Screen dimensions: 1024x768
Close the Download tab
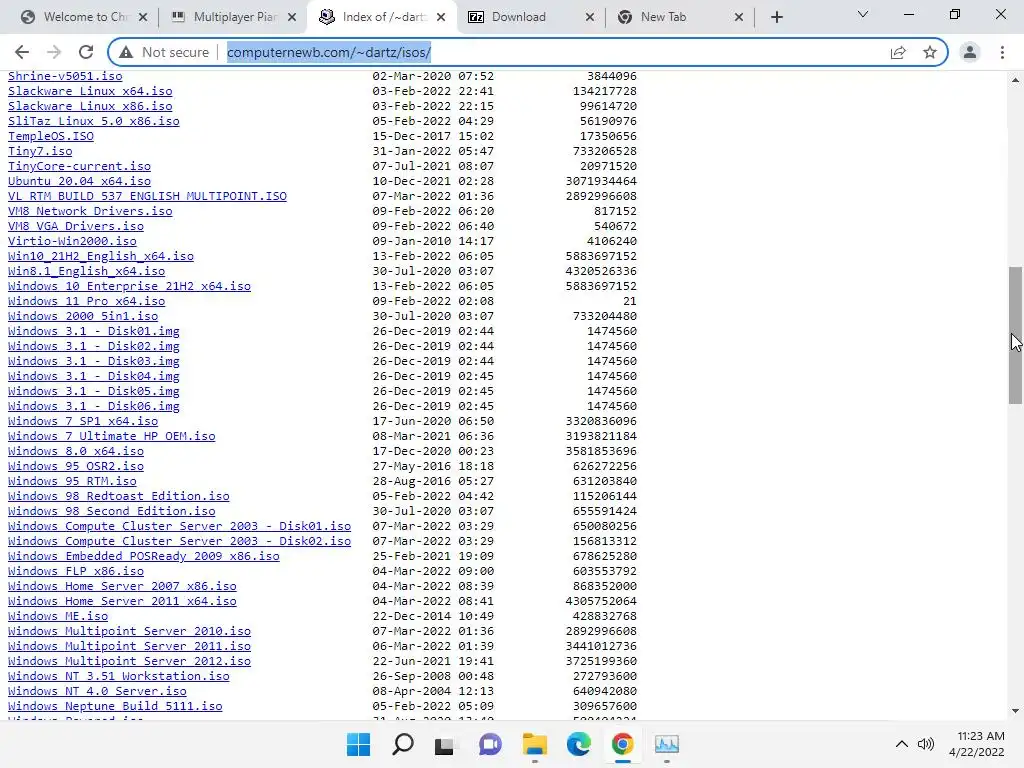[590, 17]
